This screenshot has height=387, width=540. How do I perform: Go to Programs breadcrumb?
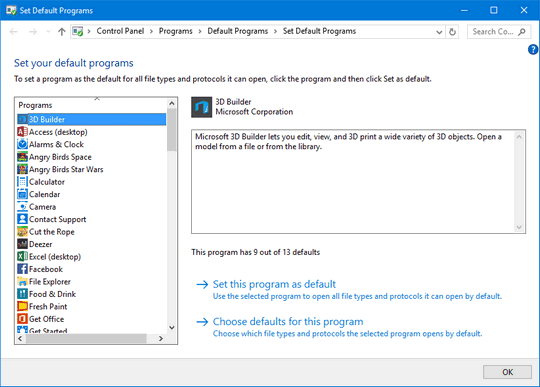point(176,31)
